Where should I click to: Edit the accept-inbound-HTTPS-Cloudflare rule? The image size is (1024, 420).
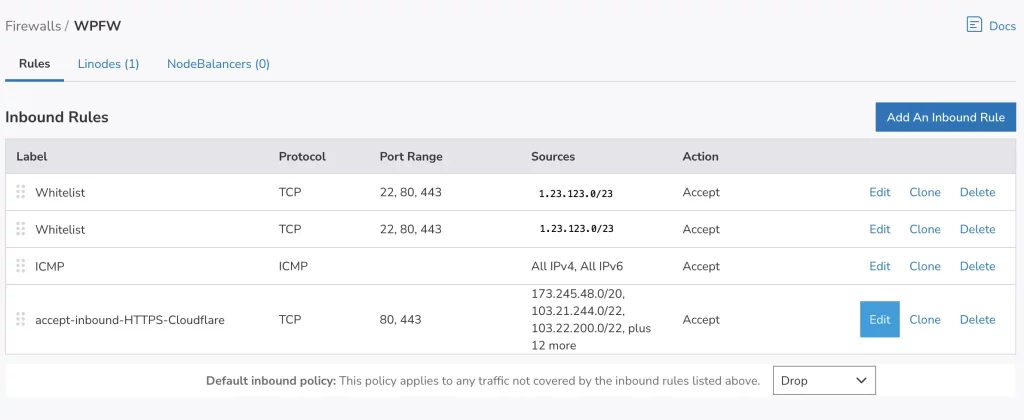(x=880, y=319)
